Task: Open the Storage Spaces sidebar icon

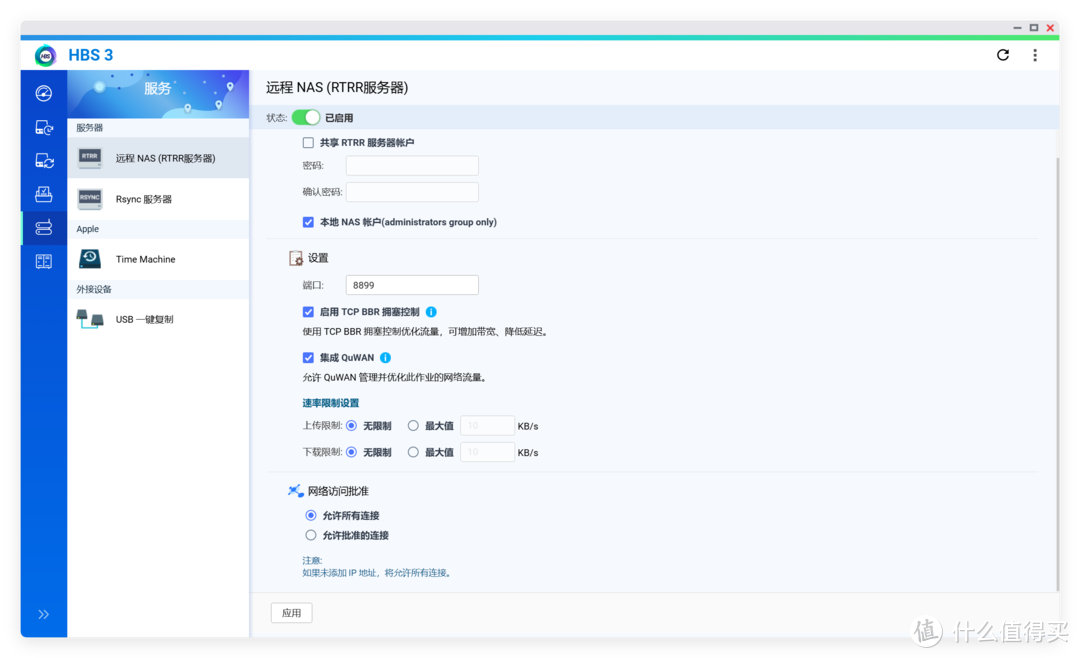Action: pos(43,261)
